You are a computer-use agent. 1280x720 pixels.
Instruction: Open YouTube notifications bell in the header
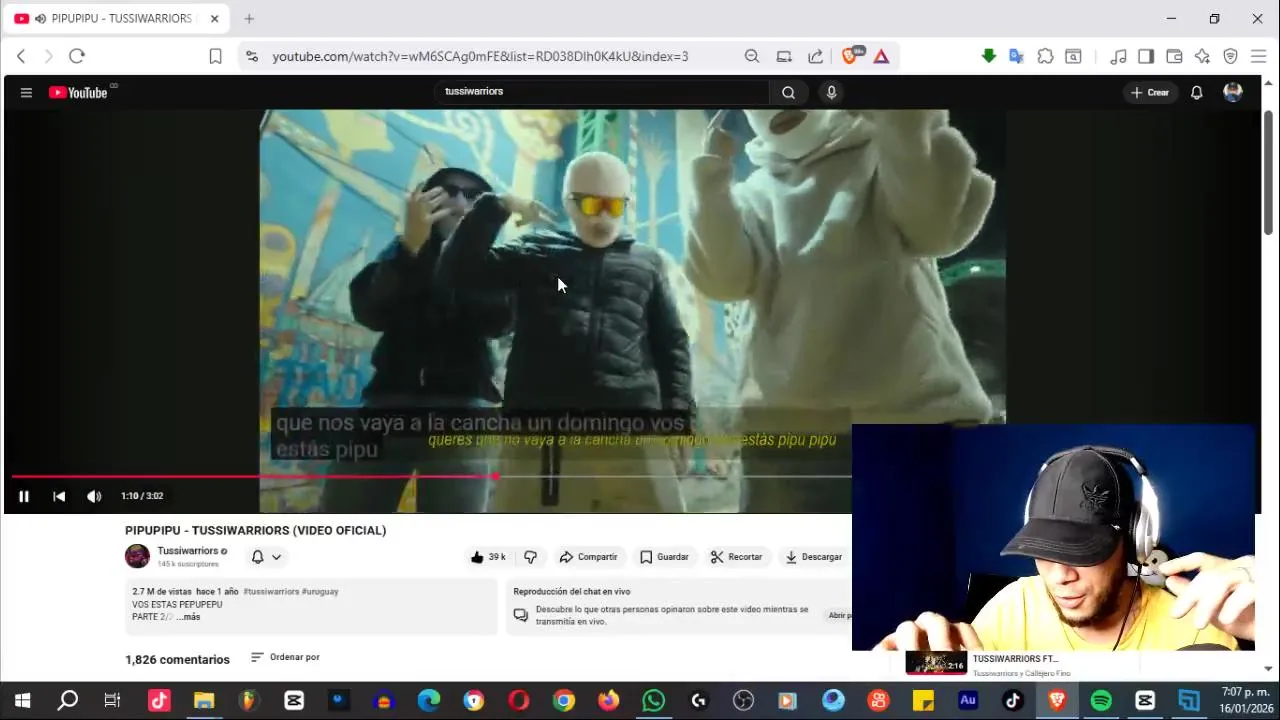coord(1196,93)
